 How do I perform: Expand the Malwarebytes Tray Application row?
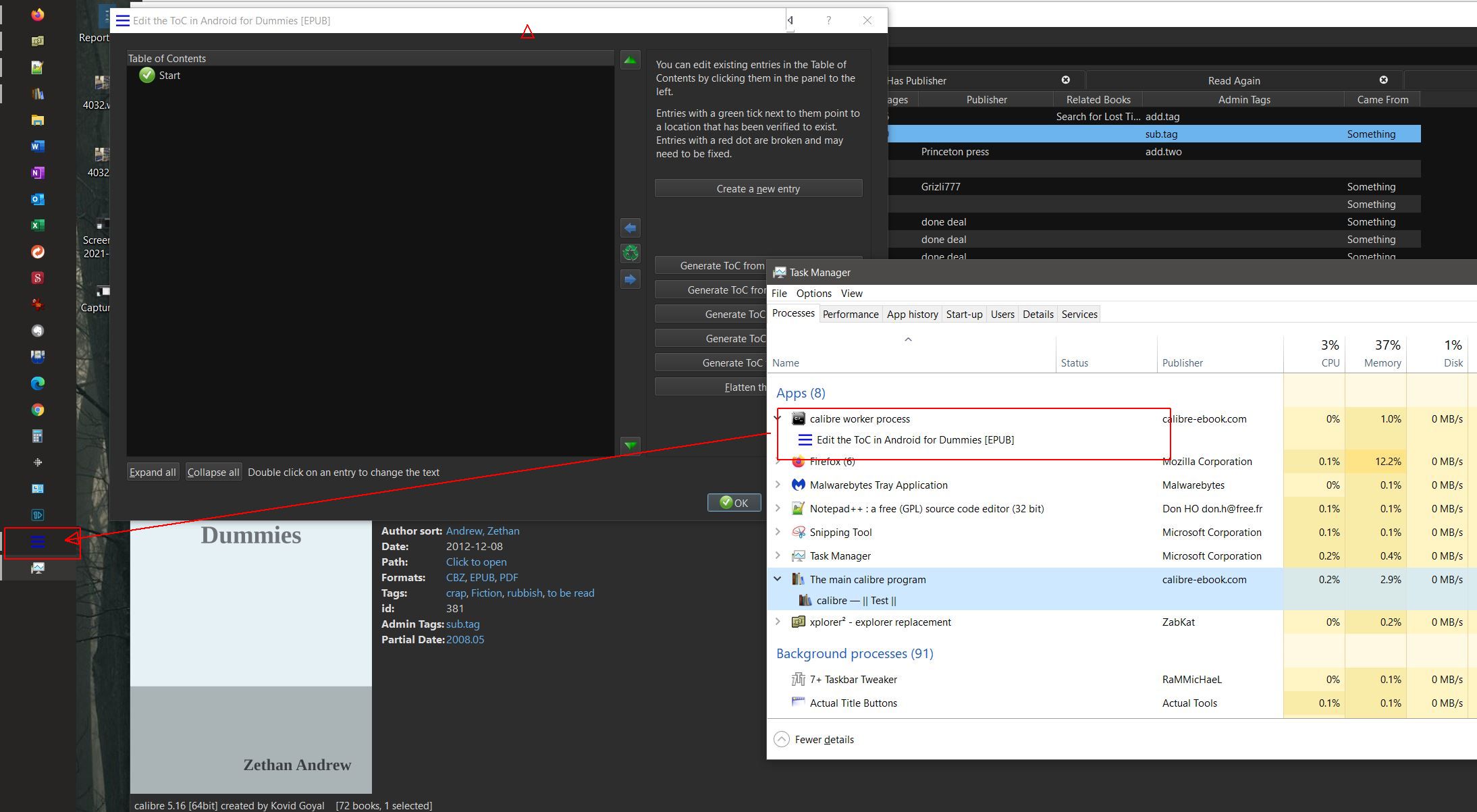[x=778, y=485]
